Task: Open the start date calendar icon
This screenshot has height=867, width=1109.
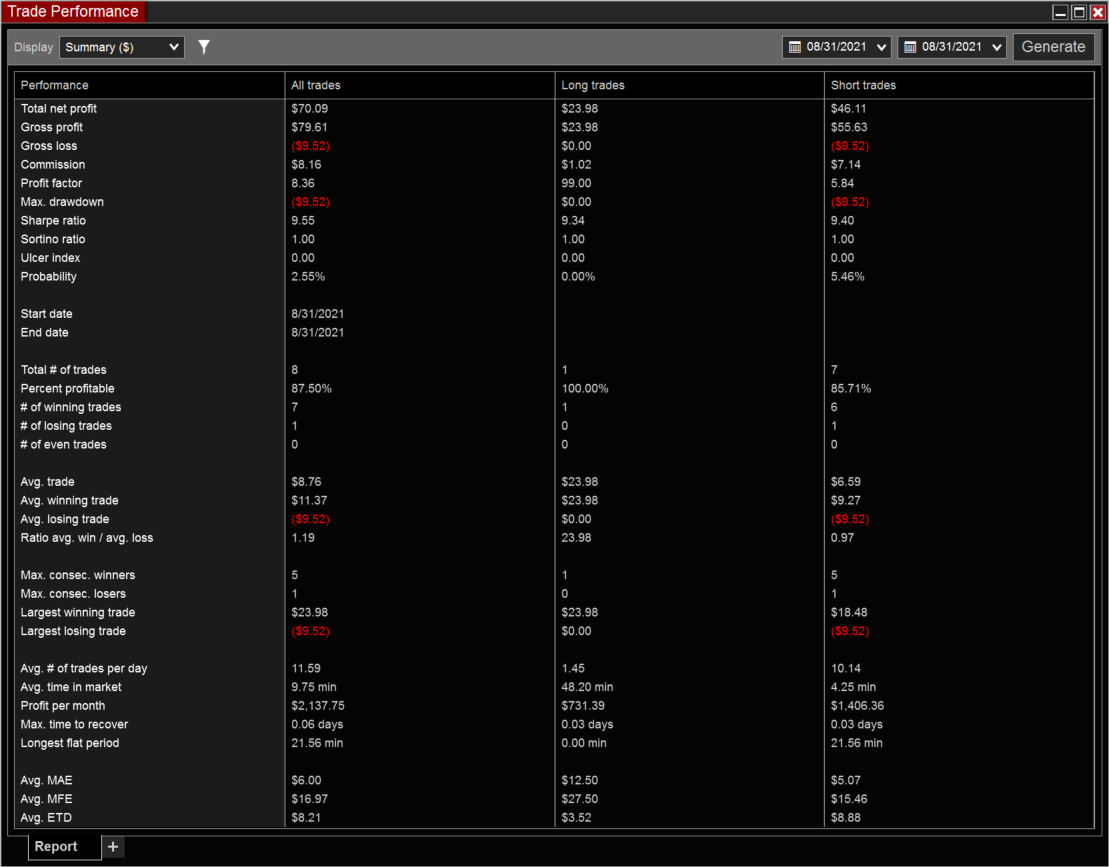Action: (x=794, y=47)
